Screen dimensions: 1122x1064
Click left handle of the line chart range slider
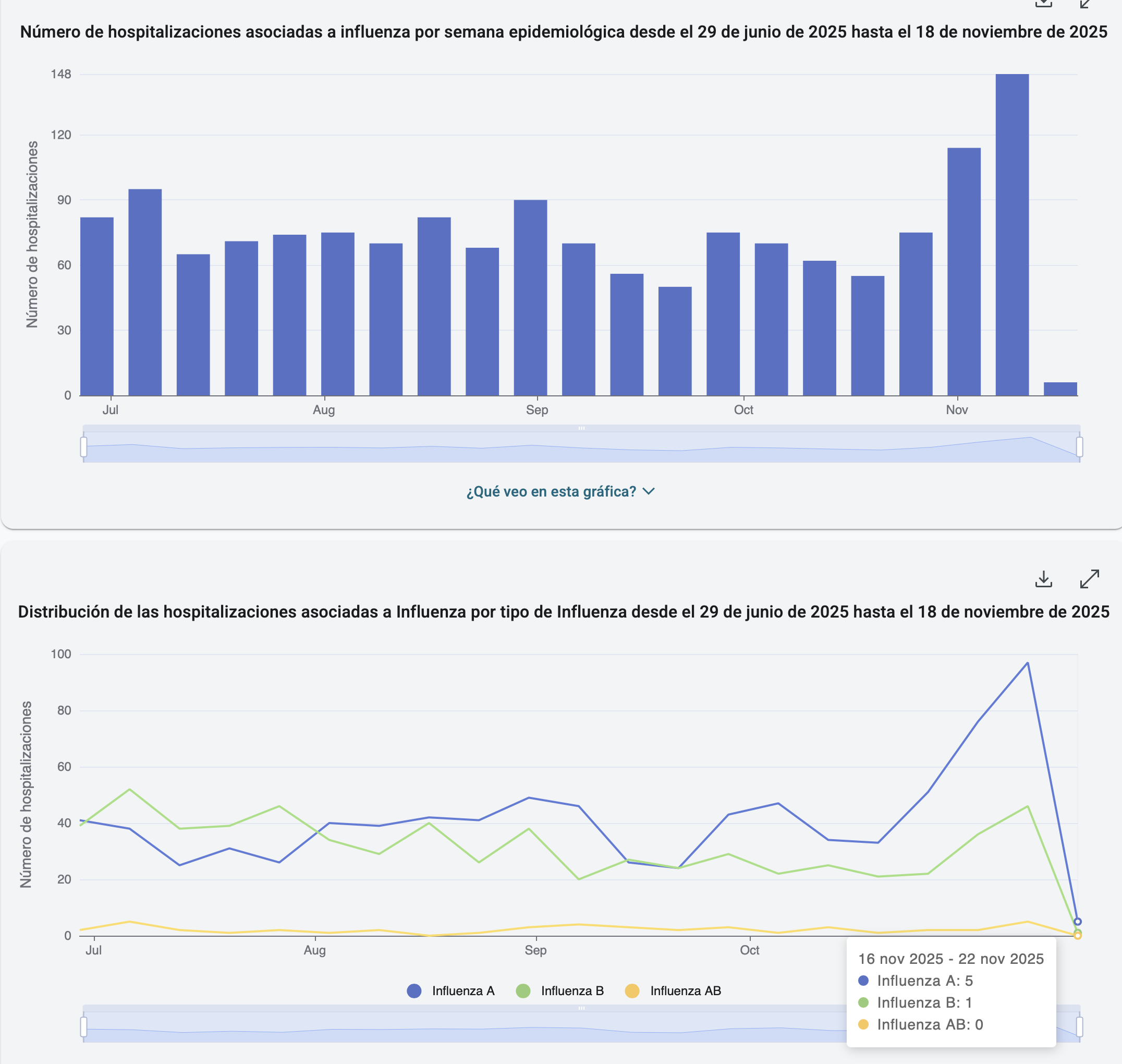(x=84, y=1026)
